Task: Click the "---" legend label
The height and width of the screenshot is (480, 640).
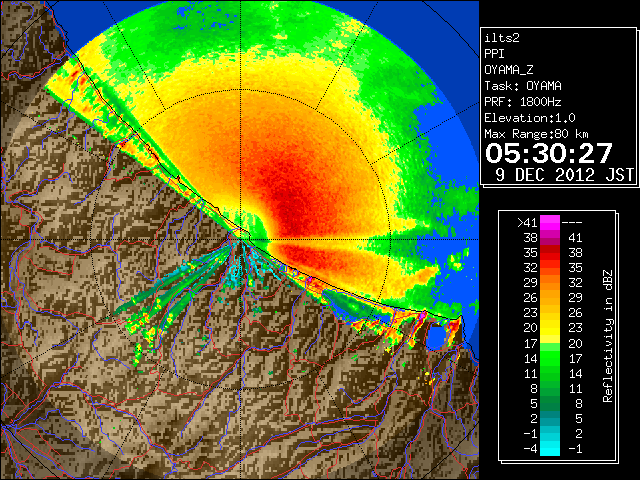Action: click(572, 223)
